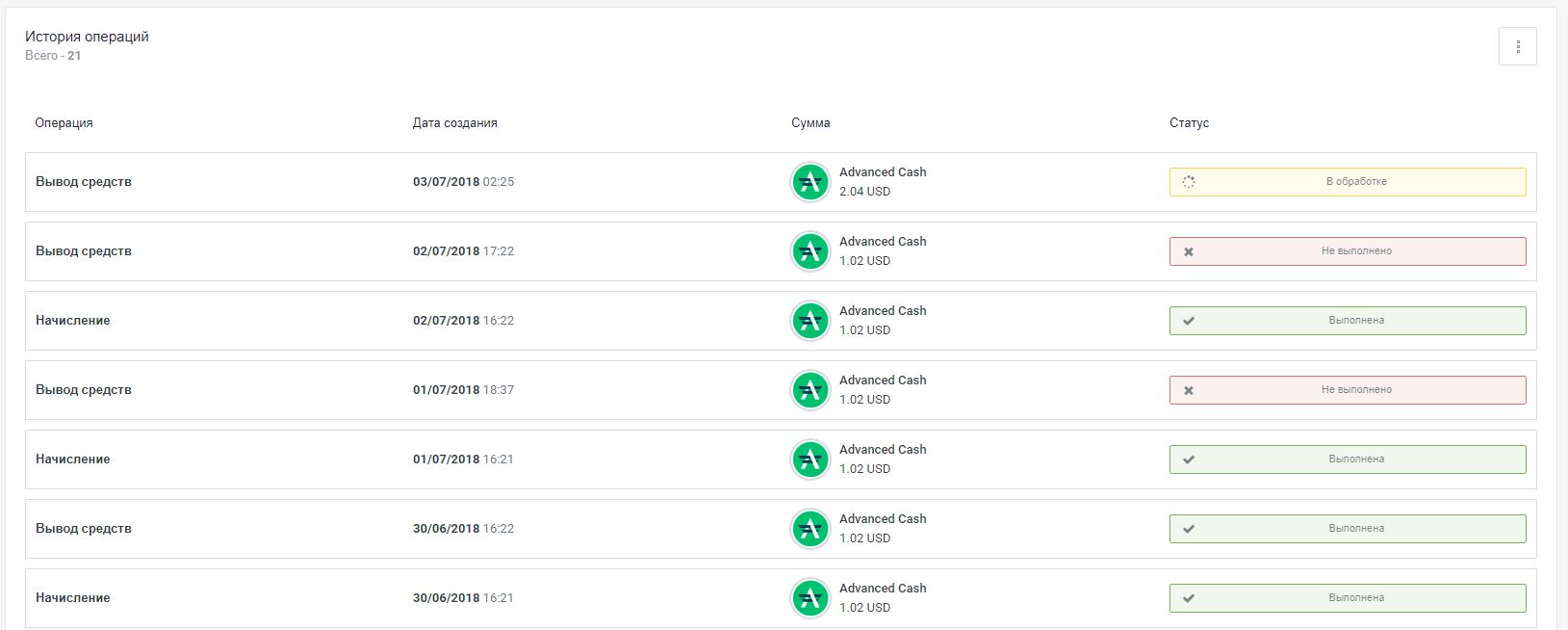Click the 1.02 USD amount in the 01/07/2018 18:37 row

(x=864, y=400)
